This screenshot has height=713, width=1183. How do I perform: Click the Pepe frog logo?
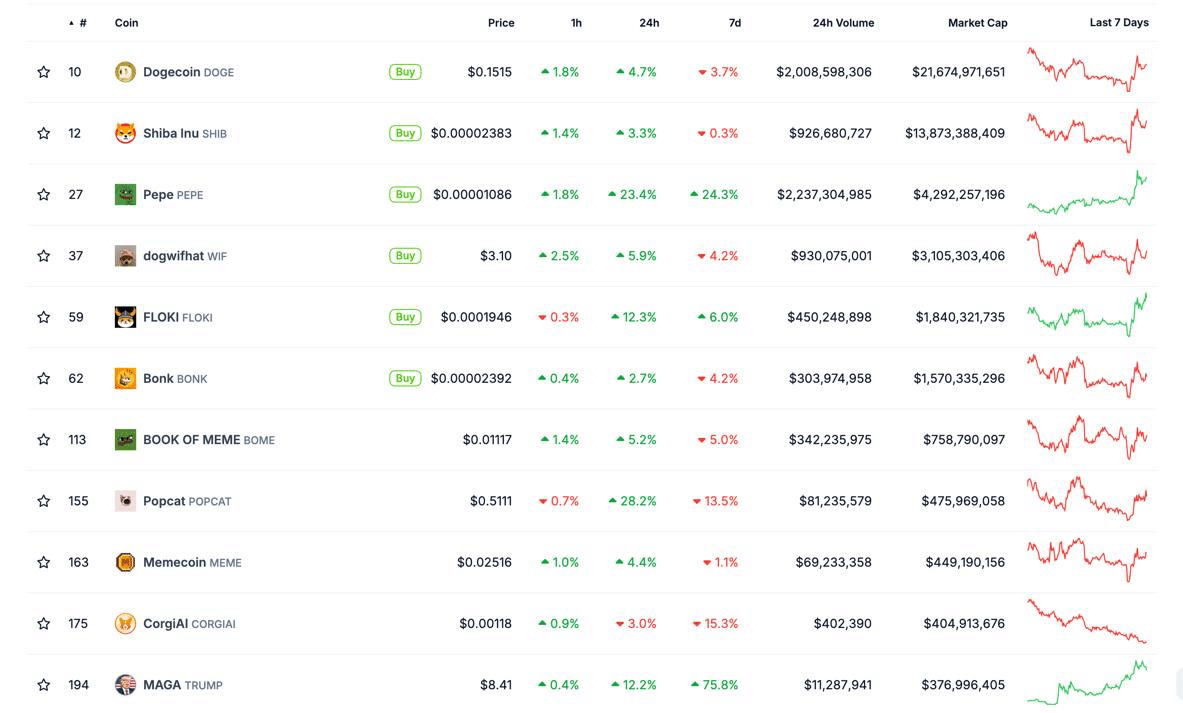pyautogui.click(x=125, y=194)
